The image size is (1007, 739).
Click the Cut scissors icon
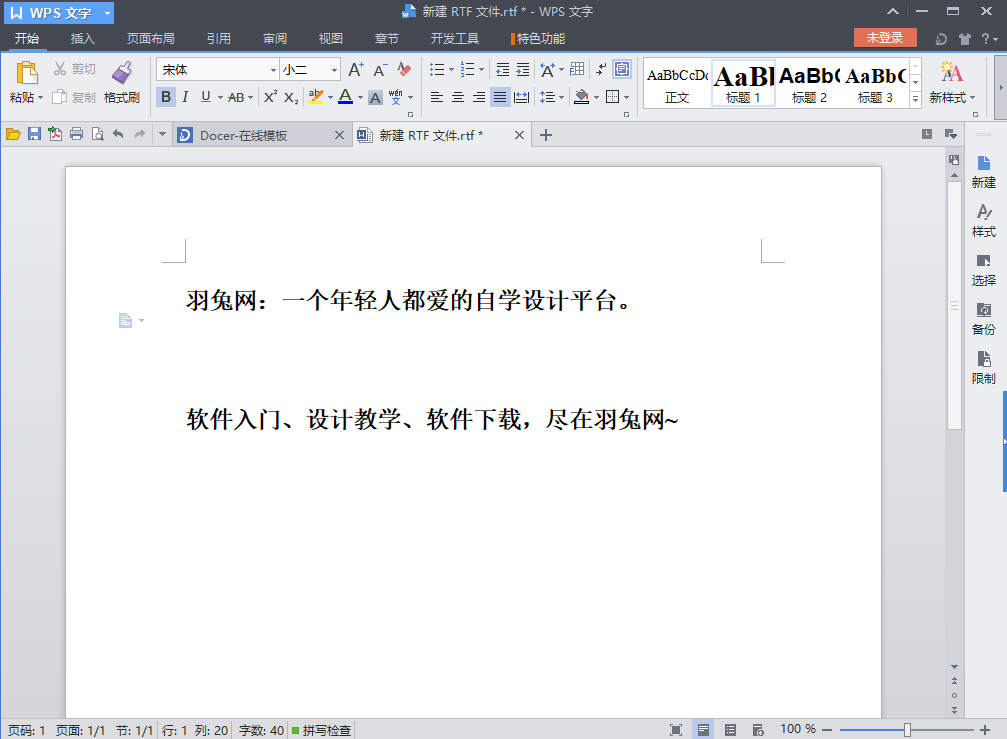click(x=60, y=69)
